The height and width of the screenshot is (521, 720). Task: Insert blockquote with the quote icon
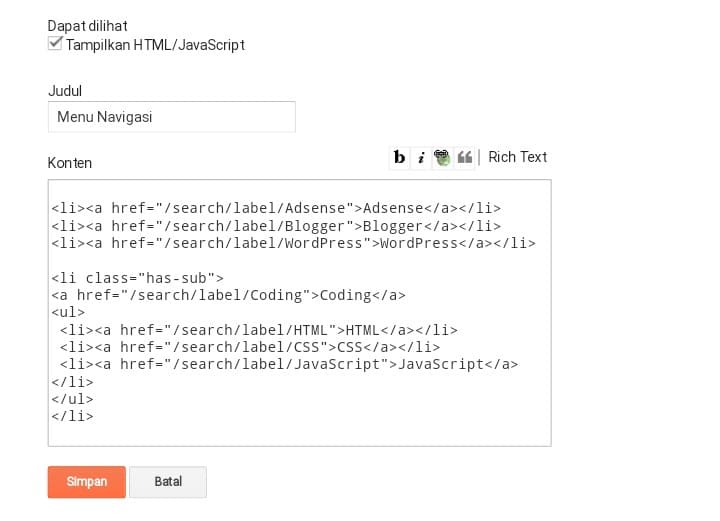465,157
